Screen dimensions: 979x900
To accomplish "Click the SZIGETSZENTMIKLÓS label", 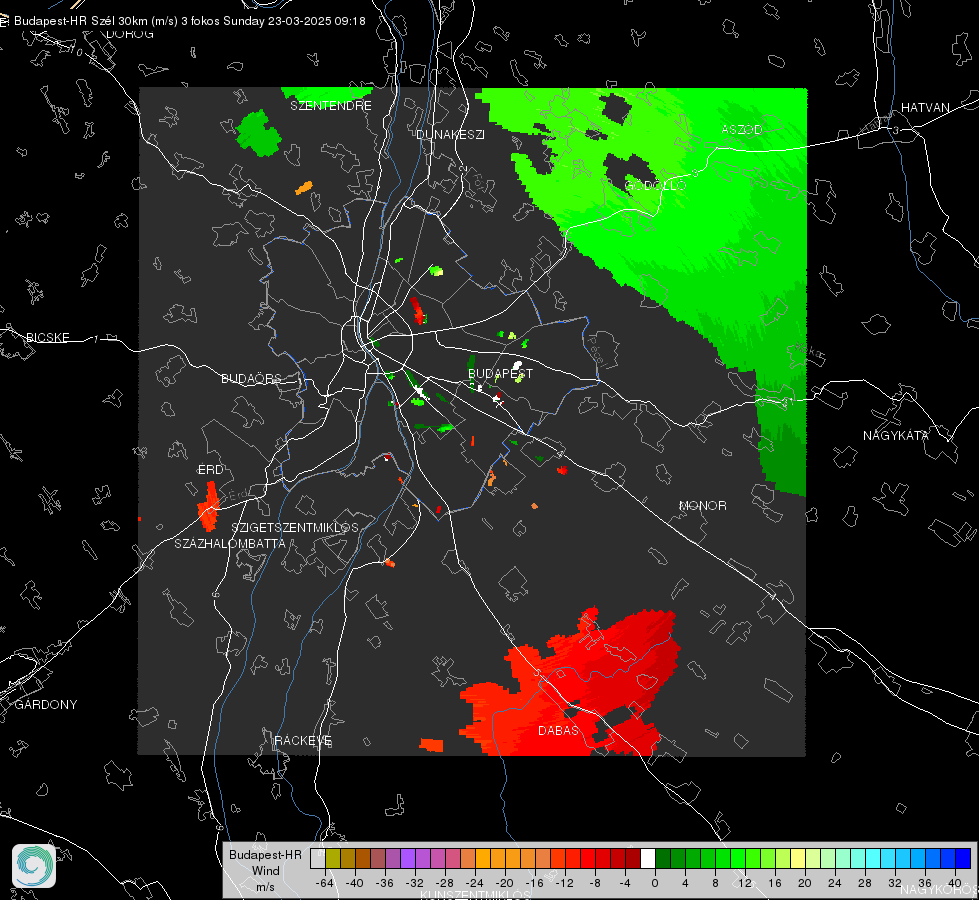I will pos(295,528).
